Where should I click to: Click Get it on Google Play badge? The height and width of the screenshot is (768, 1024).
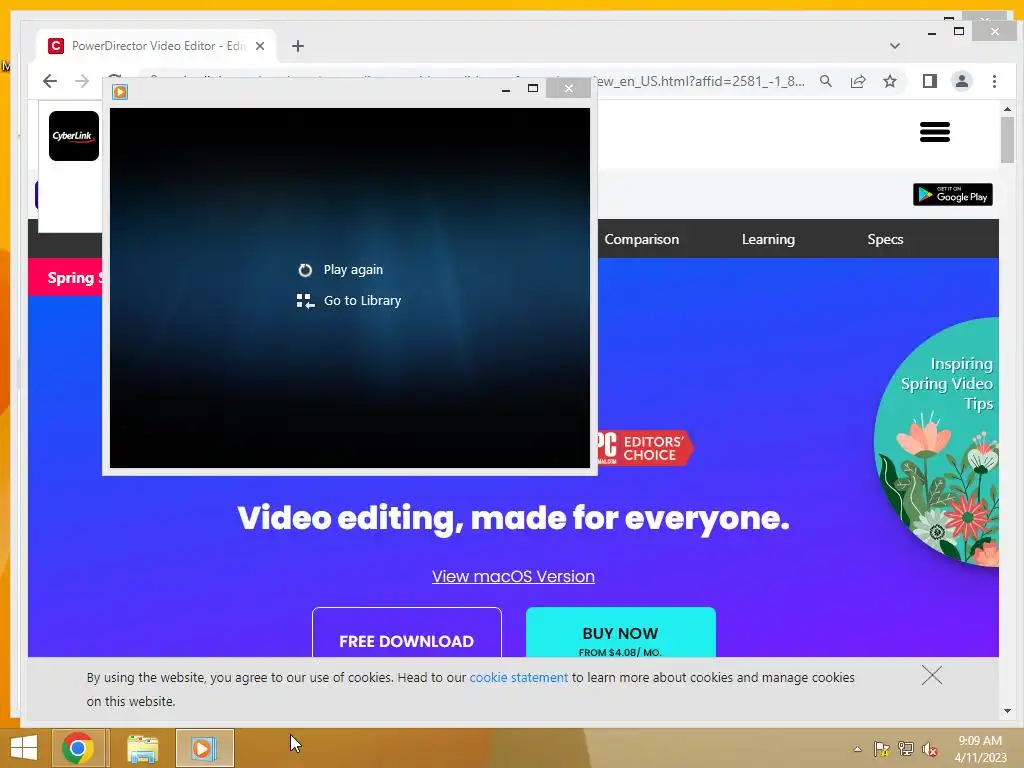953,195
